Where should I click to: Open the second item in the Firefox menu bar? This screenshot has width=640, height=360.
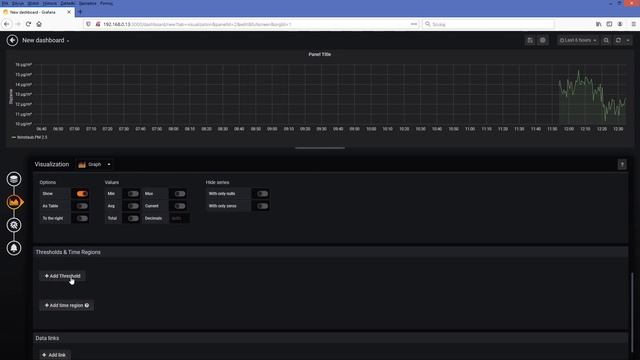coord(18,3)
